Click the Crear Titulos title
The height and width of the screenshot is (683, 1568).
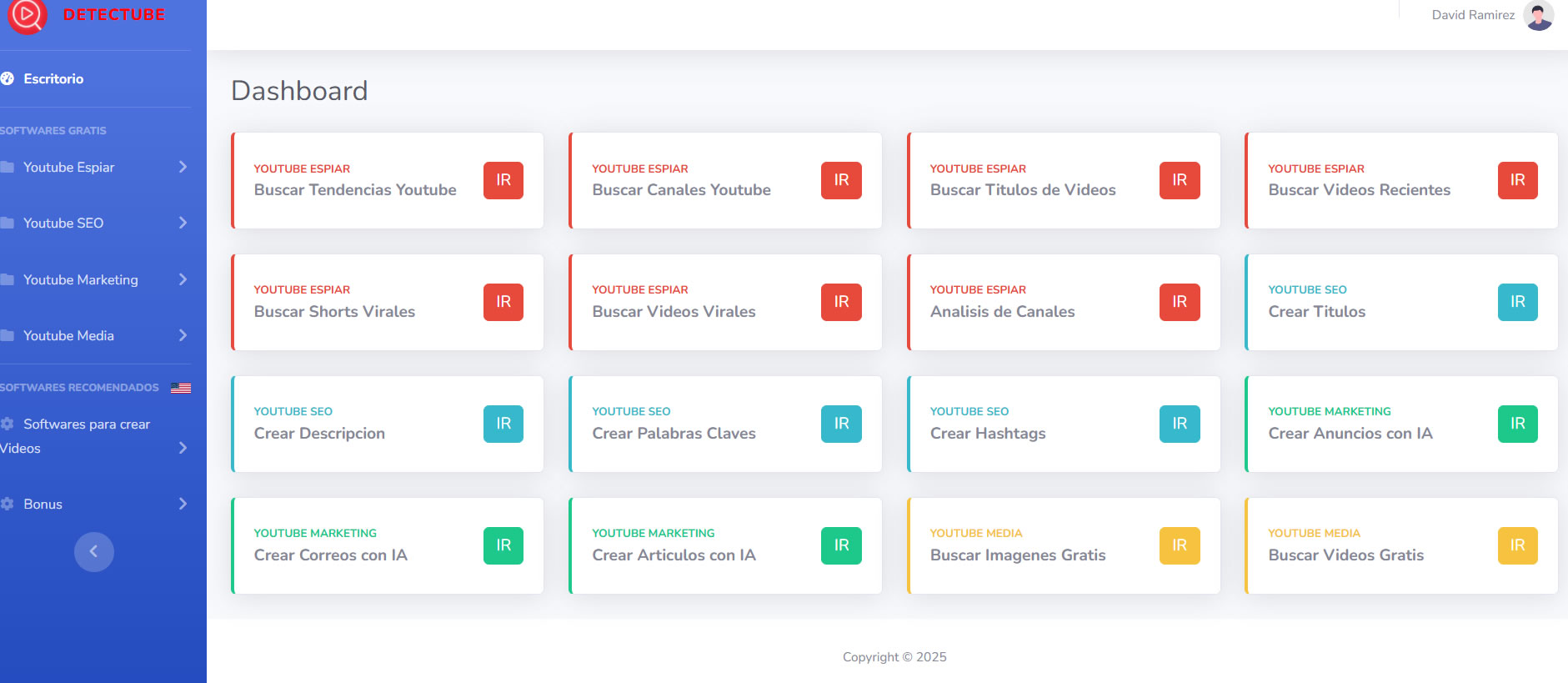click(1317, 312)
